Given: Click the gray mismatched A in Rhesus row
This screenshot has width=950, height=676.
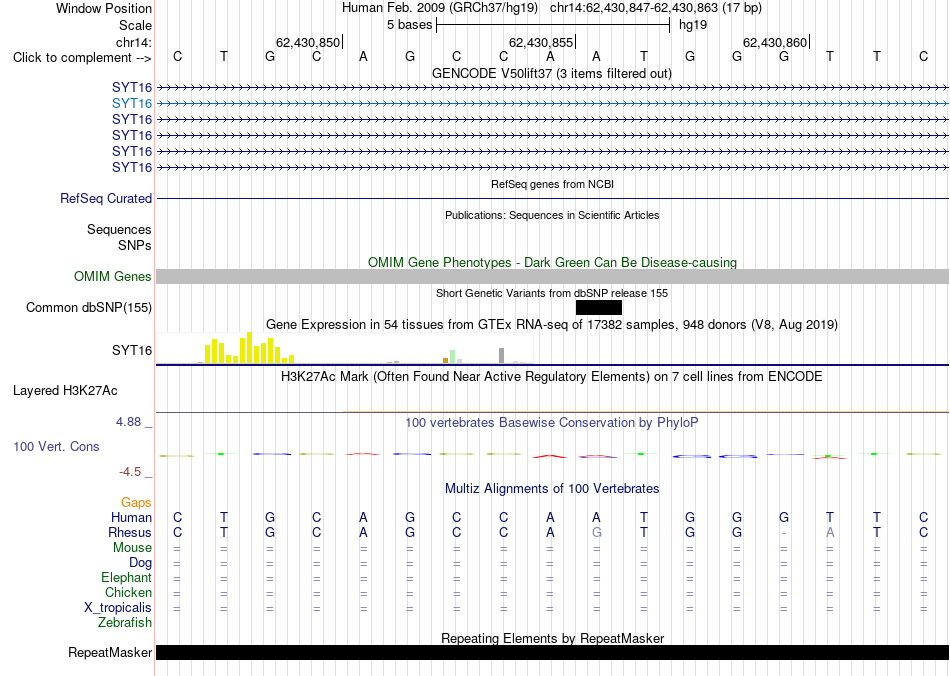Looking at the screenshot, I should point(830,533).
